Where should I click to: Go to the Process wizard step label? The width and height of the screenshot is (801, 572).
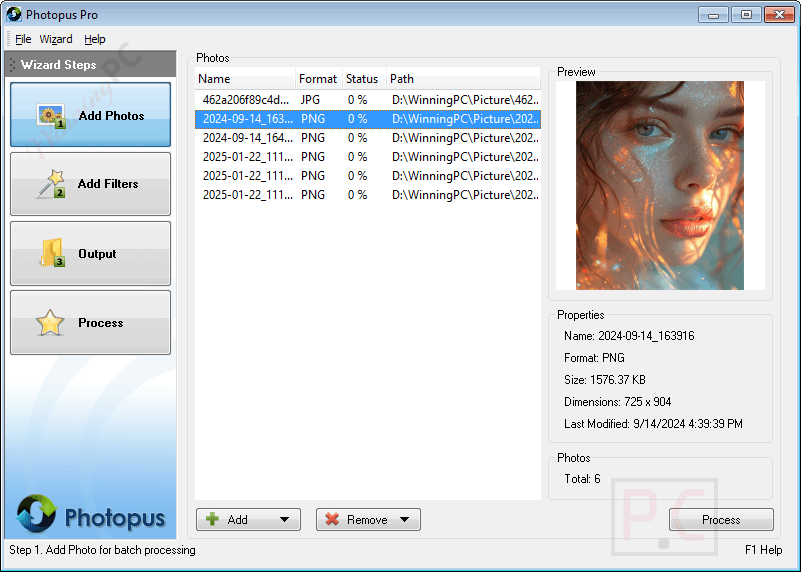[x=101, y=323]
